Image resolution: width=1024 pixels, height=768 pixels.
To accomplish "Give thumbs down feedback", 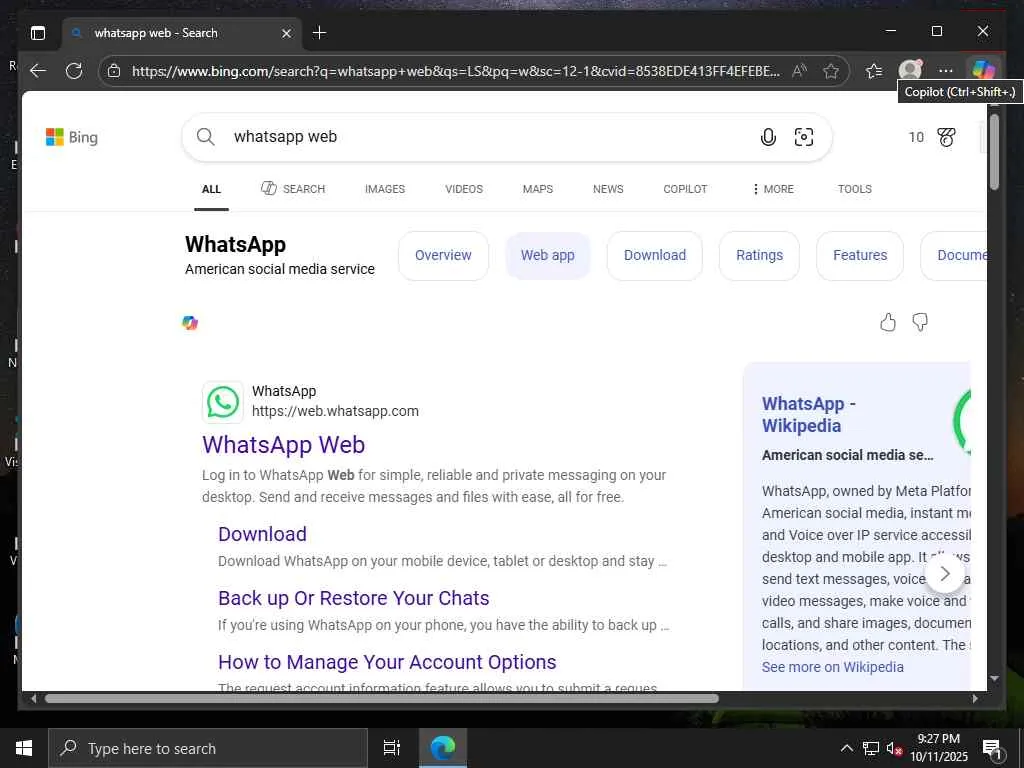I will (920, 322).
